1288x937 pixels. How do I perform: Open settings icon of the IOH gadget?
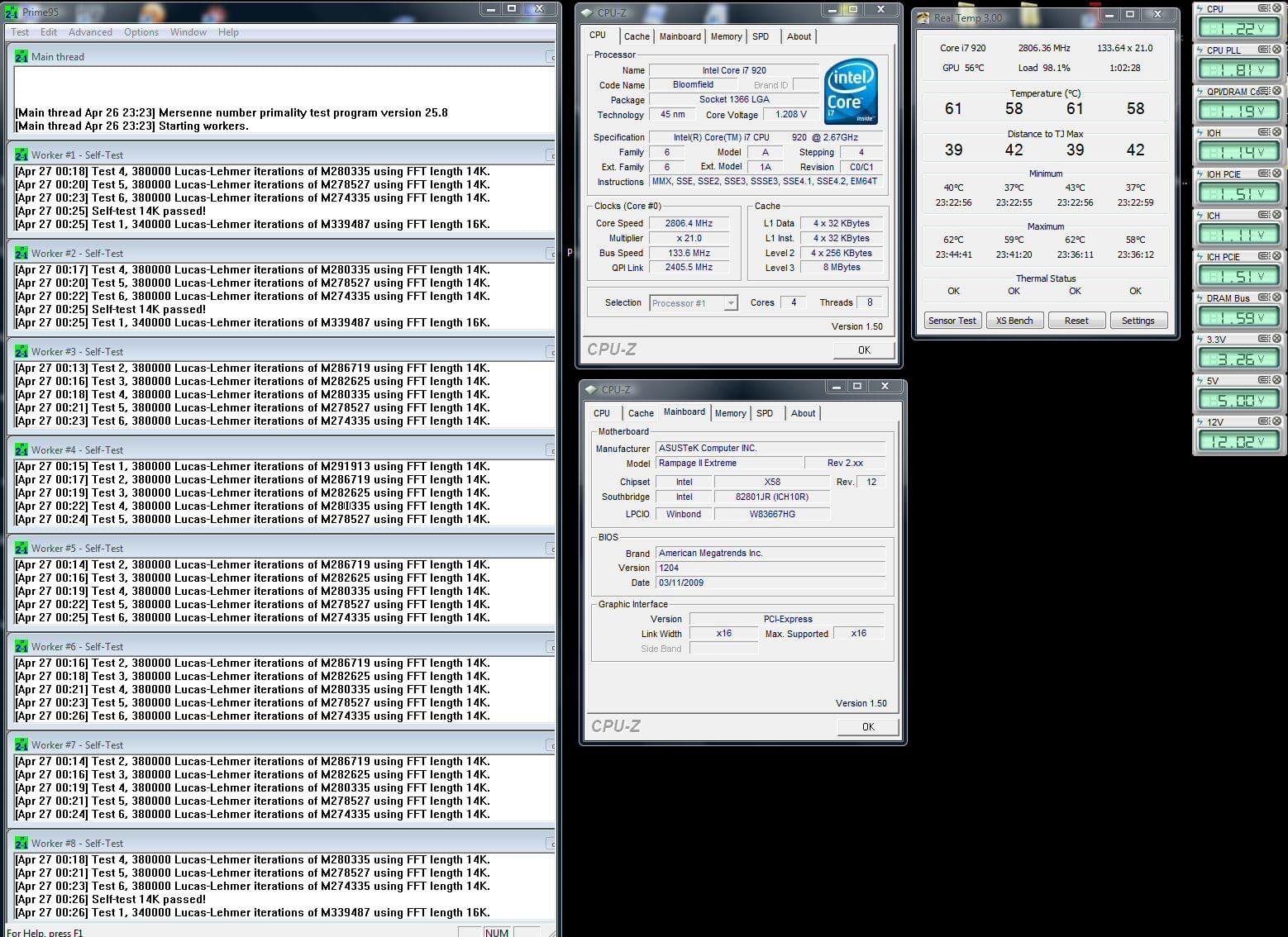pos(1264,132)
